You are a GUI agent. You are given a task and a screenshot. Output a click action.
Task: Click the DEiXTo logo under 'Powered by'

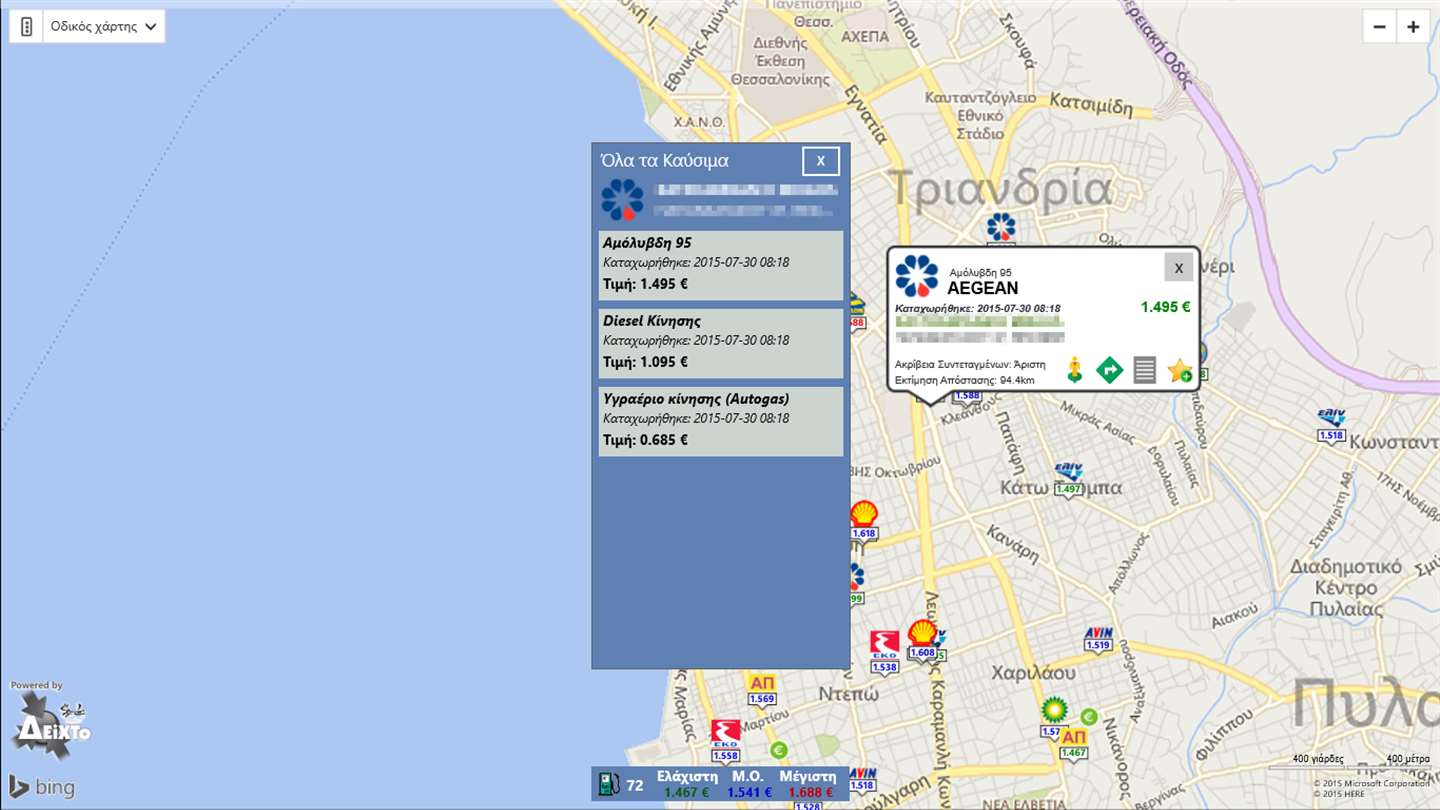coord(50,726)
